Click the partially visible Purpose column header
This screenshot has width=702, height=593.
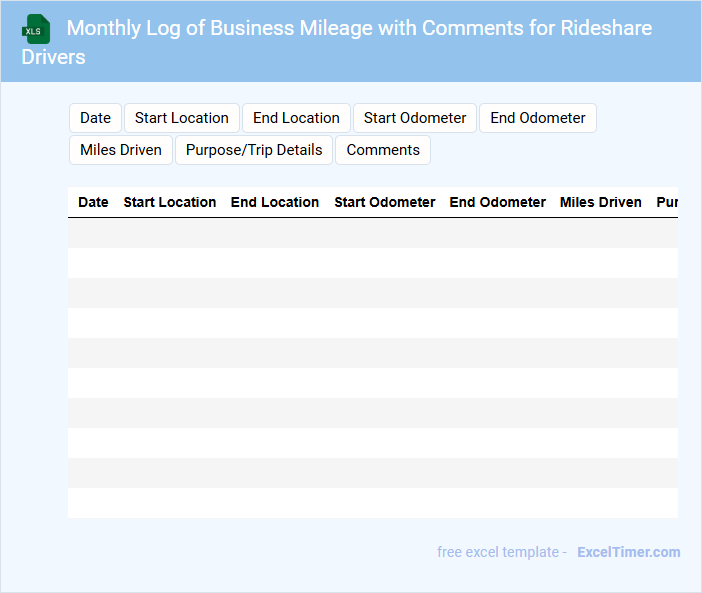(667, 202)
